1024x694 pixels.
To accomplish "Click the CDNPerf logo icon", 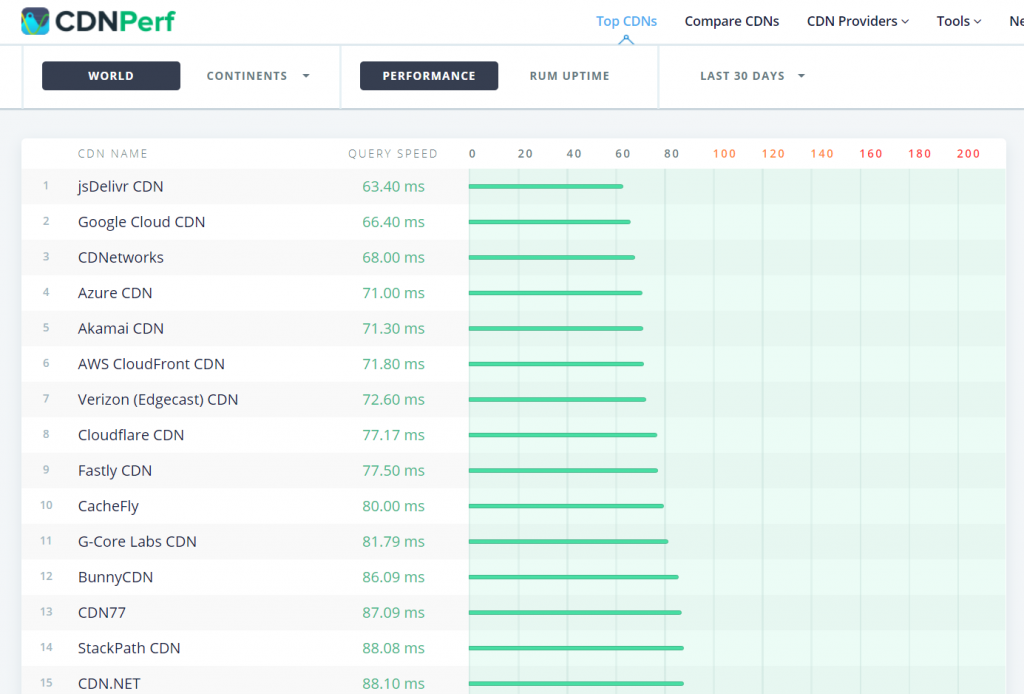I will [x=35, y=21].
